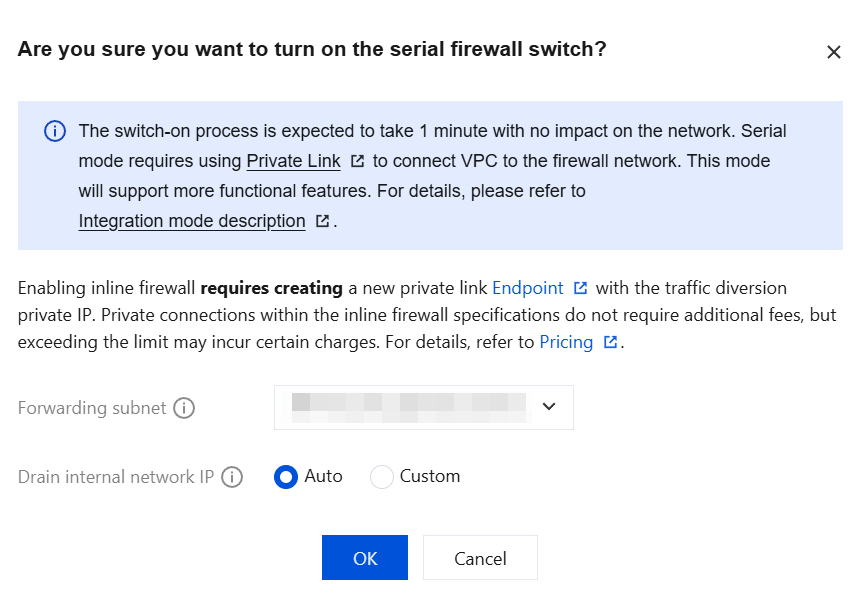Image resolution: width=860 pixels, height=591 pixels.
Task: Click the blurred Forwarding subnet selection field
Action: point(408,407)
